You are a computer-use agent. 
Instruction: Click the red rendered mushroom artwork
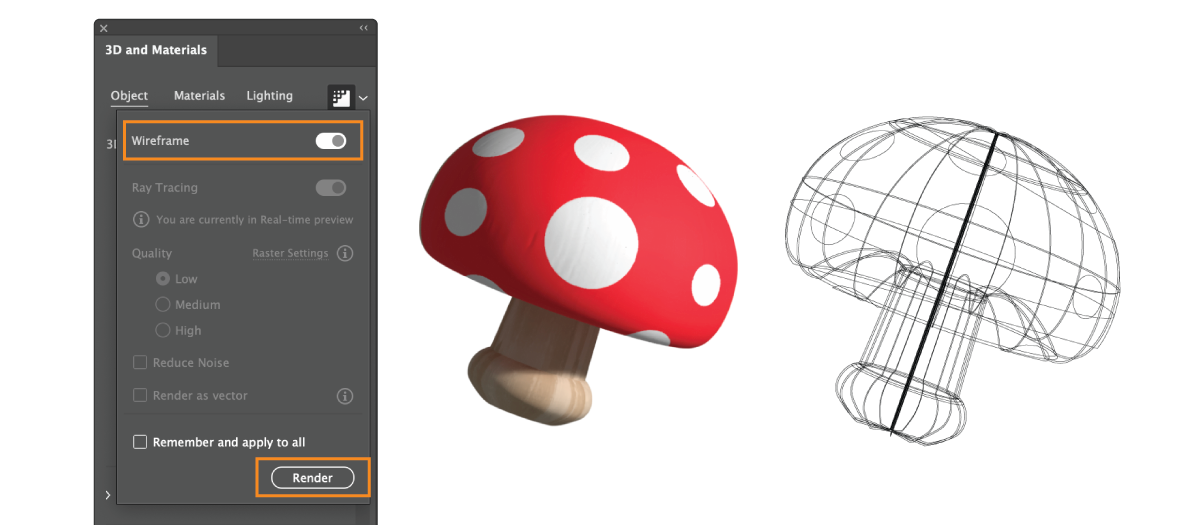[577, 269]
